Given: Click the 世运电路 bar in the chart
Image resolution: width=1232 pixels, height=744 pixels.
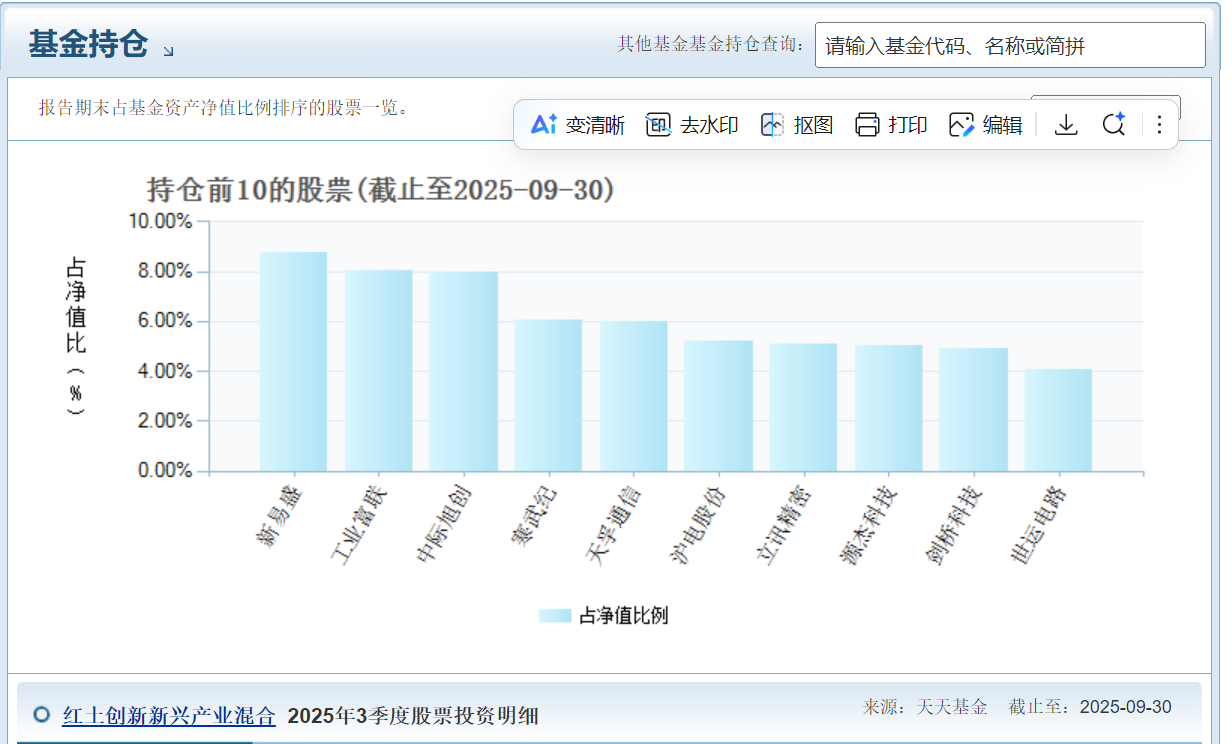Looking at the screenshot, I should coord(1058,420).
